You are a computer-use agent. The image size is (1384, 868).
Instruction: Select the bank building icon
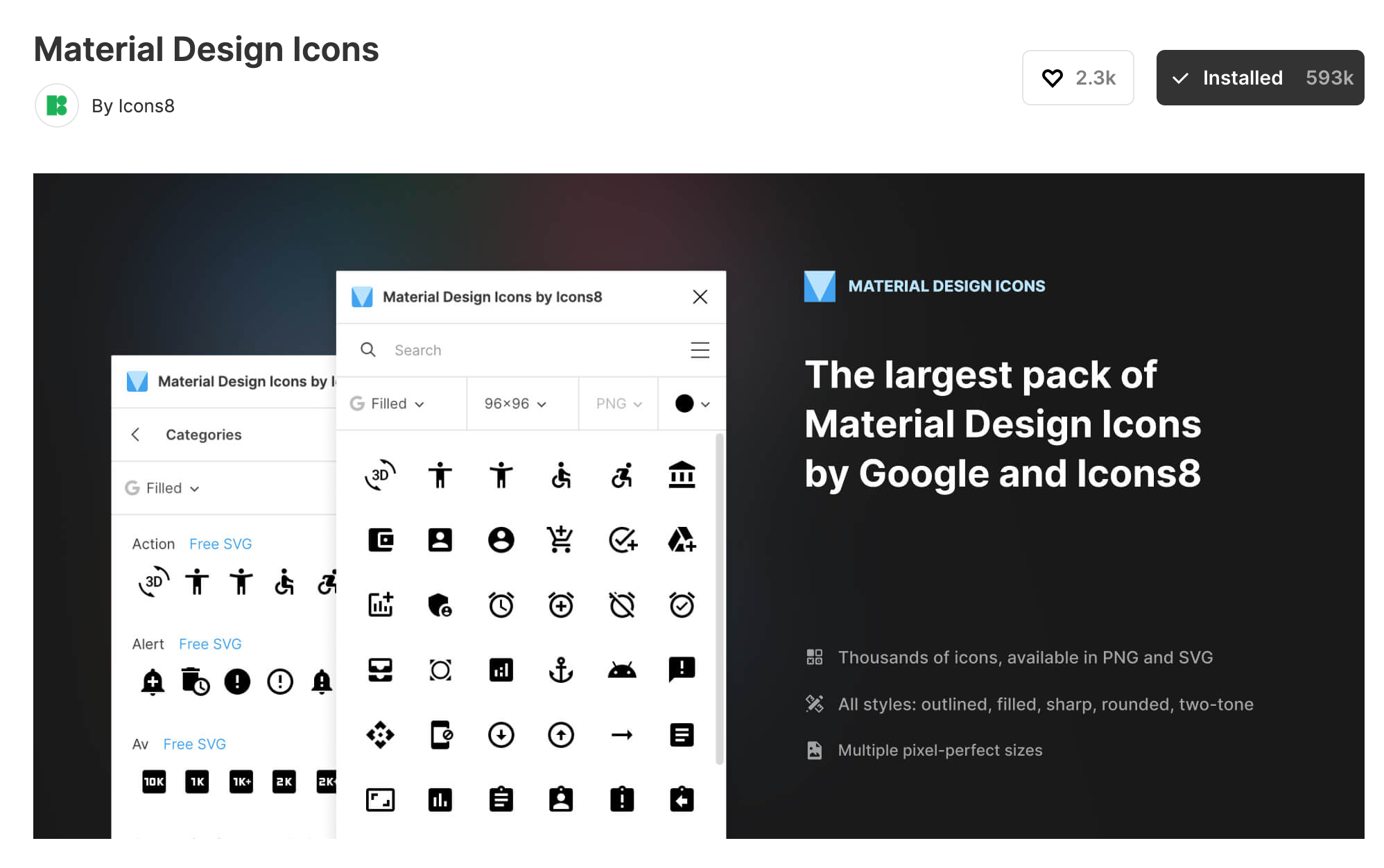(682, 475)
